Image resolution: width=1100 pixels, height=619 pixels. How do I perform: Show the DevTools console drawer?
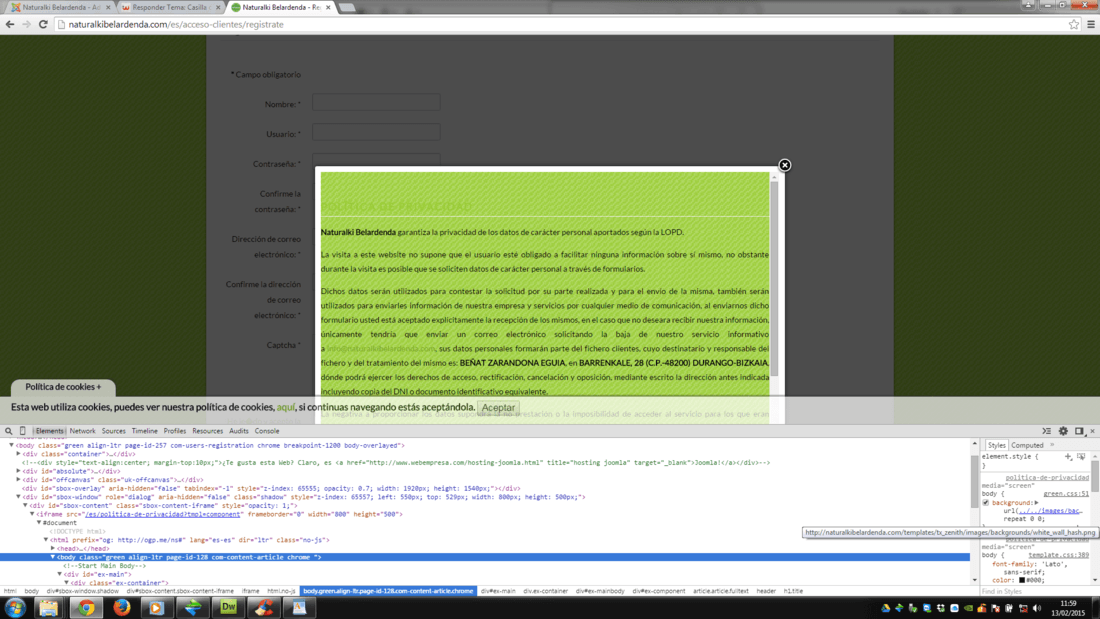1046,431
